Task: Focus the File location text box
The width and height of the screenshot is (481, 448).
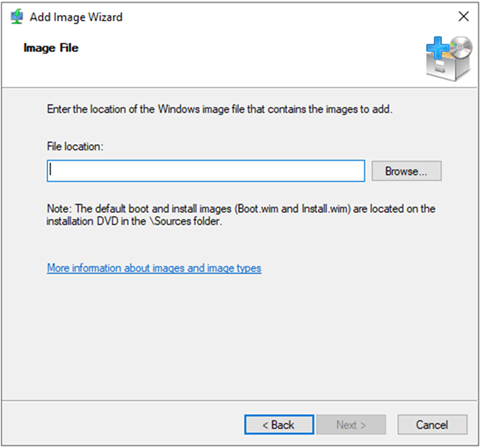Action: 206,171
